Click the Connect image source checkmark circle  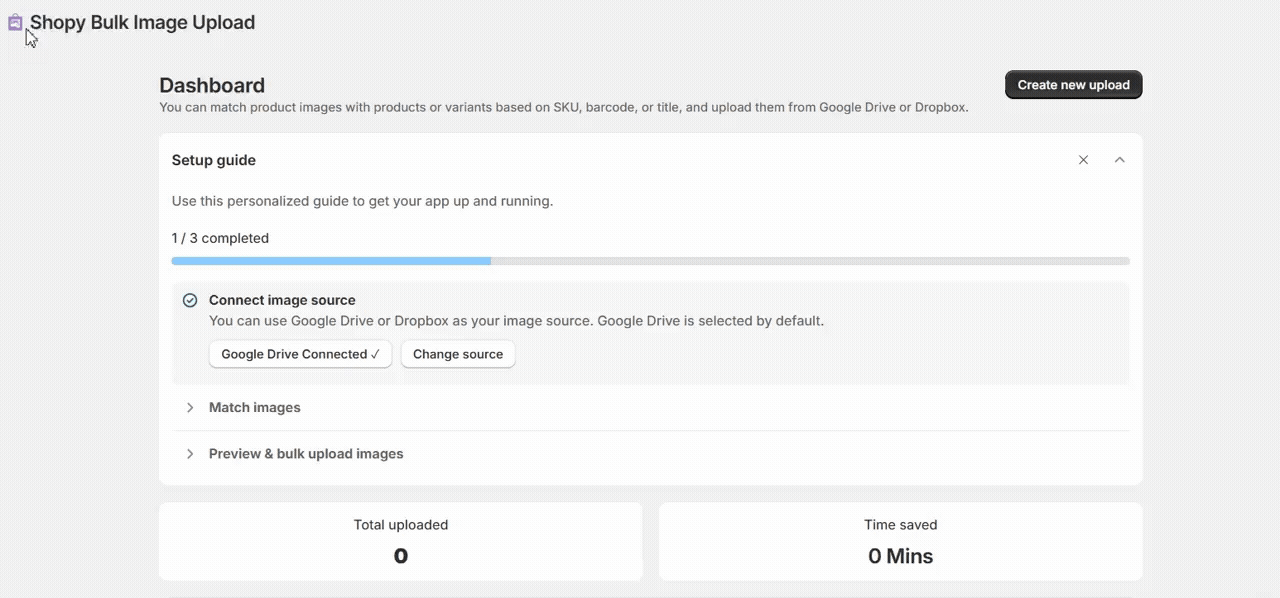pyautogui.click(x=190, y=300)
